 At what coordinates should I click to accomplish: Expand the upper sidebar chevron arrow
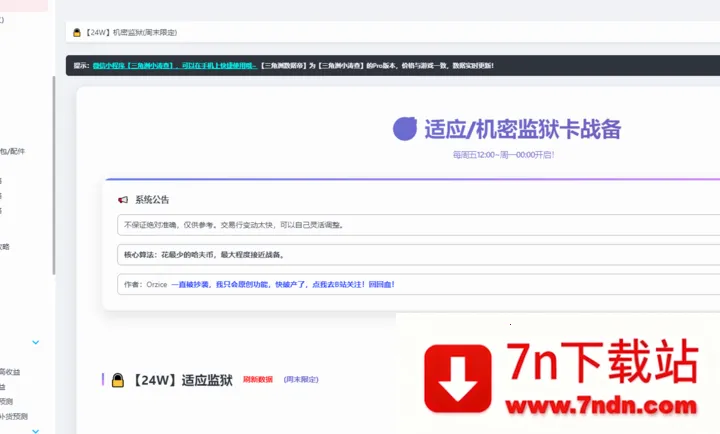(x=36, y=342)
